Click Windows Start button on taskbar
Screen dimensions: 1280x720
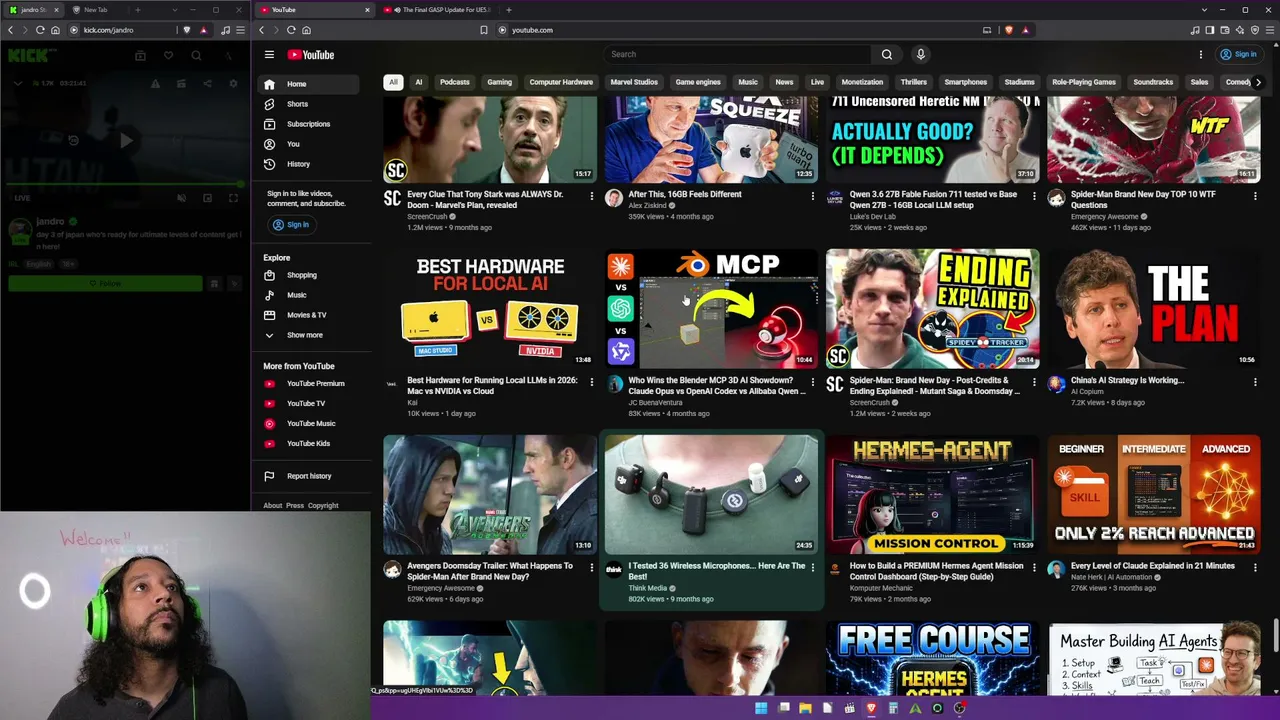click(x=761, y=709)
